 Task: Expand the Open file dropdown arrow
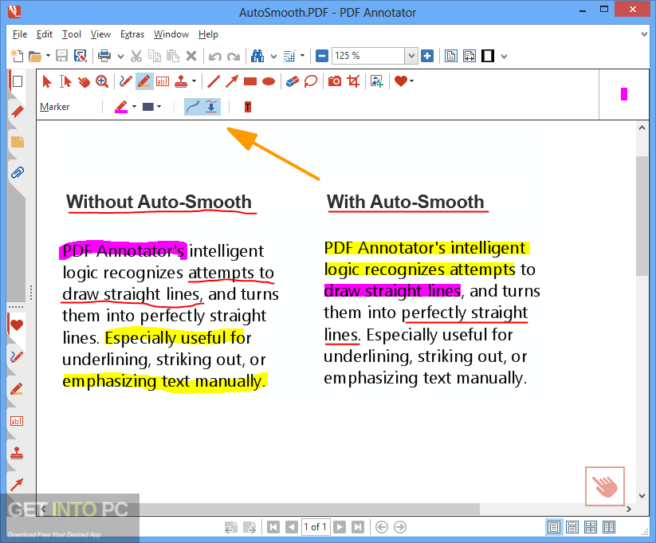click(48, 56)
